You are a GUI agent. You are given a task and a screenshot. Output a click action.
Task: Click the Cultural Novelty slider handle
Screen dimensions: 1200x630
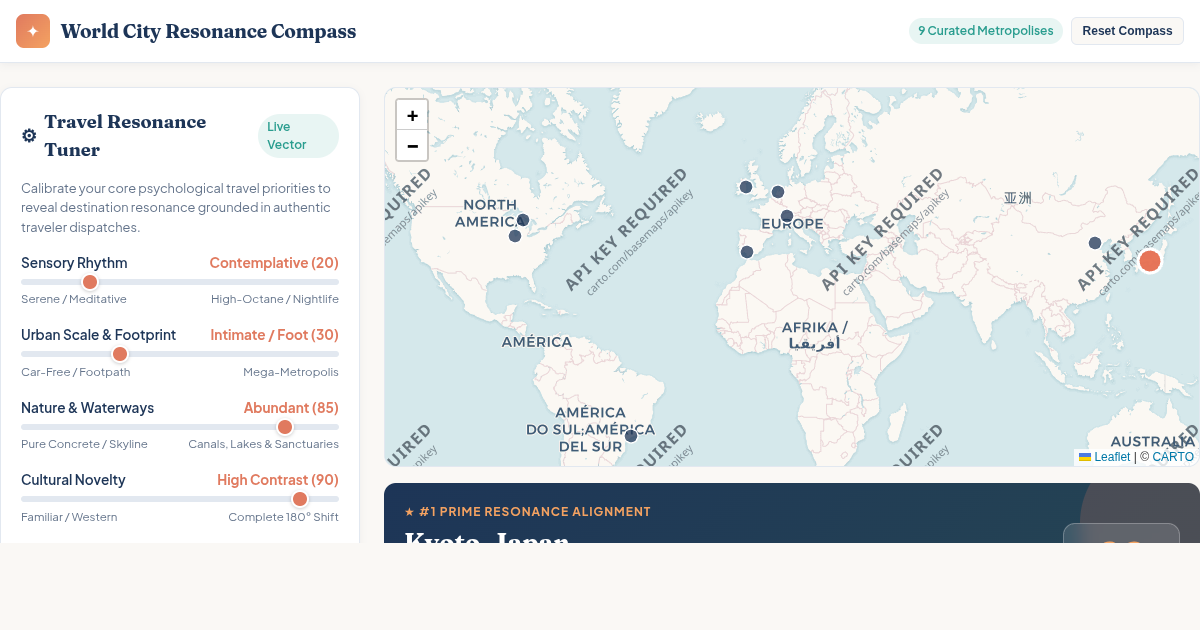300,499
